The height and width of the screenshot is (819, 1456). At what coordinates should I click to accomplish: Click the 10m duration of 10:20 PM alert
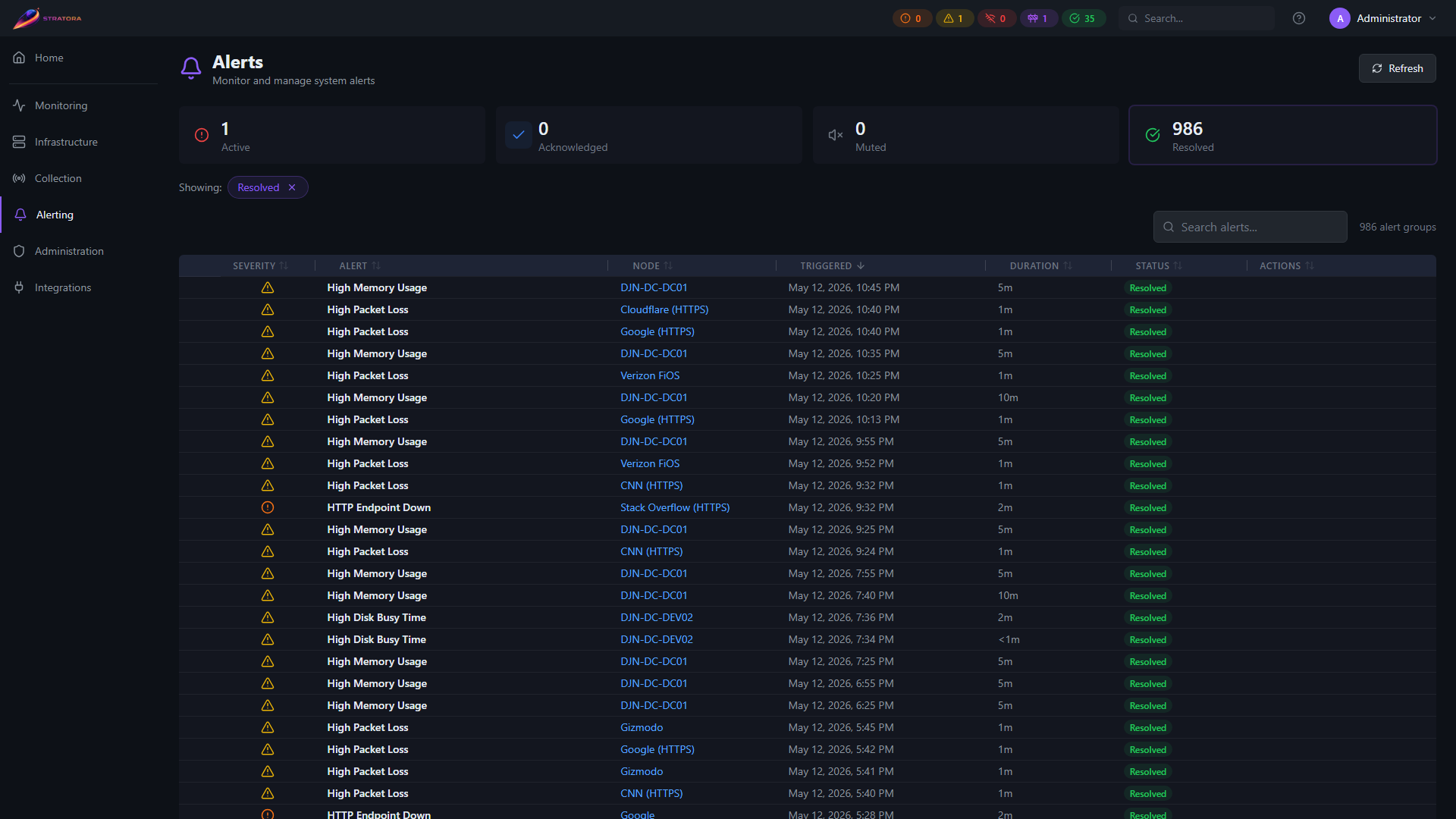tap(1008, 397)
